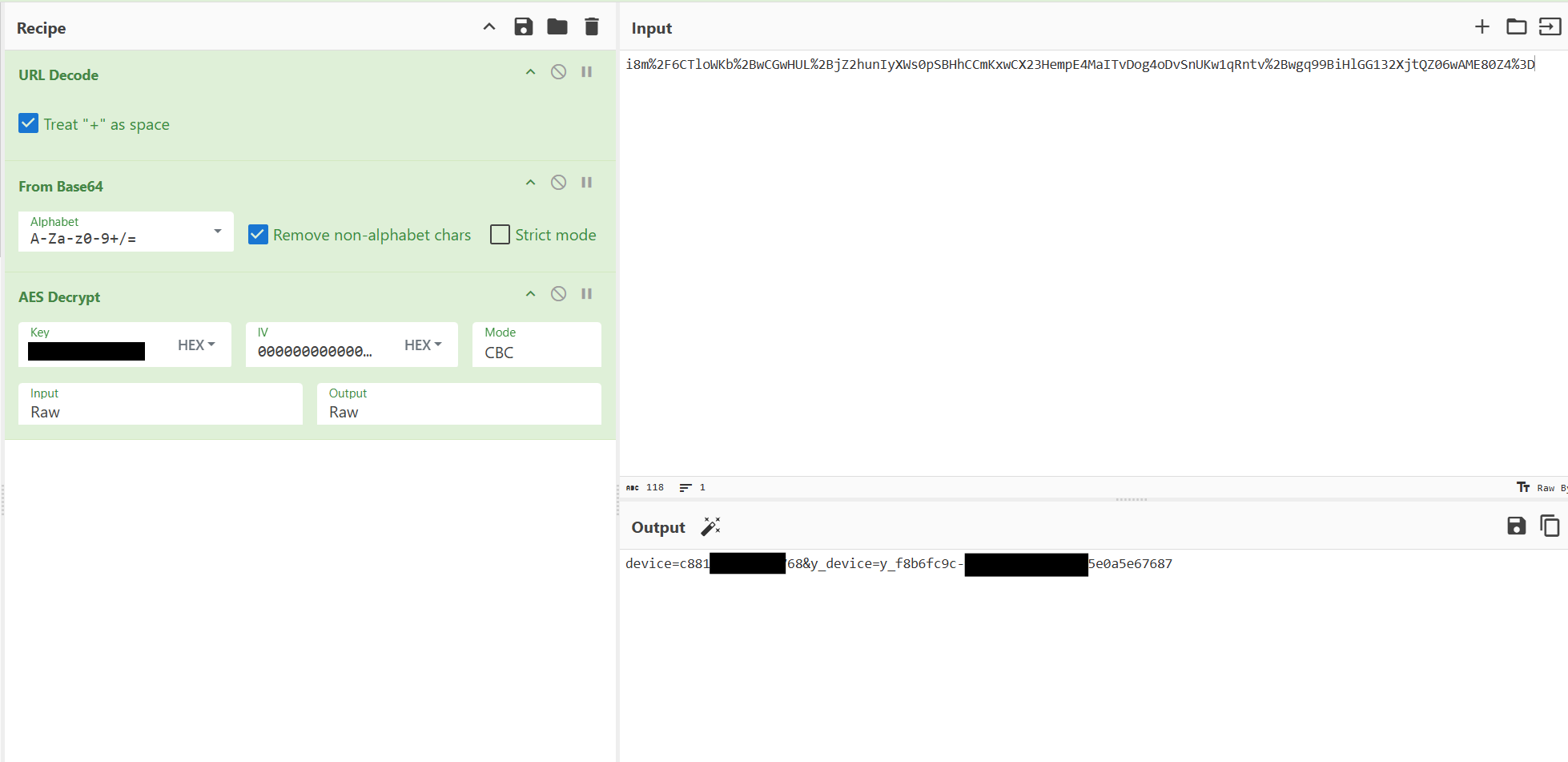
Task: Open AES Input format Raw dropdown
Action: click(x=160, y=404)
